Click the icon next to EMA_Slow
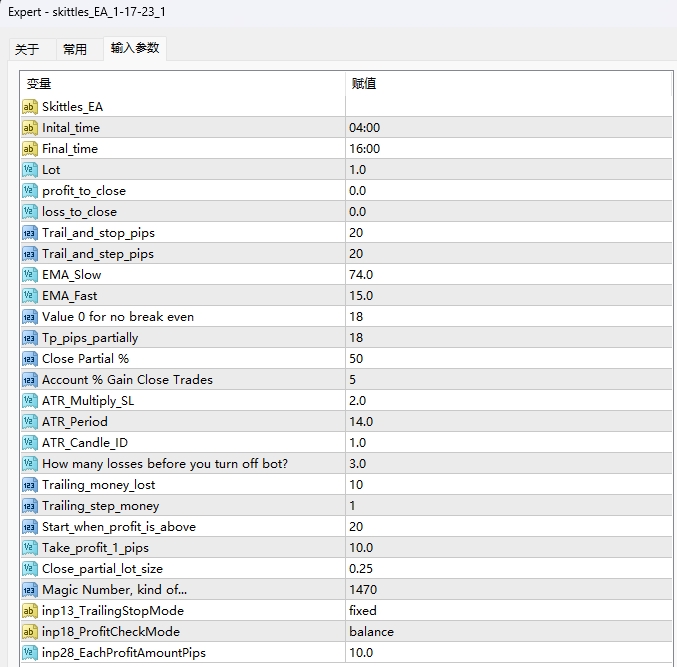 [29, 275]
